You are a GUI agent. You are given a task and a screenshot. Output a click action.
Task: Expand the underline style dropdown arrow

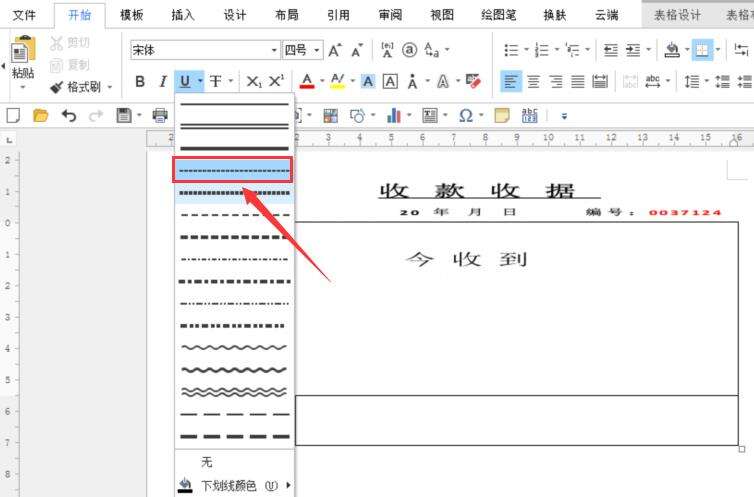click(200, 82)
